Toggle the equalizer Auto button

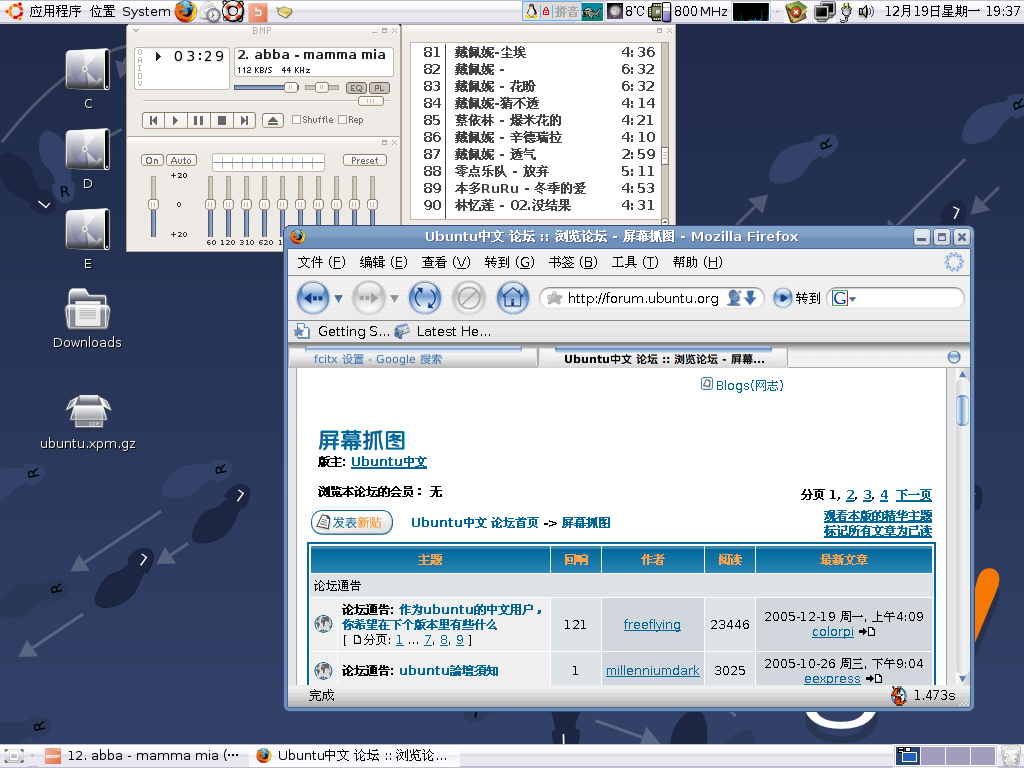coord(181,161)
